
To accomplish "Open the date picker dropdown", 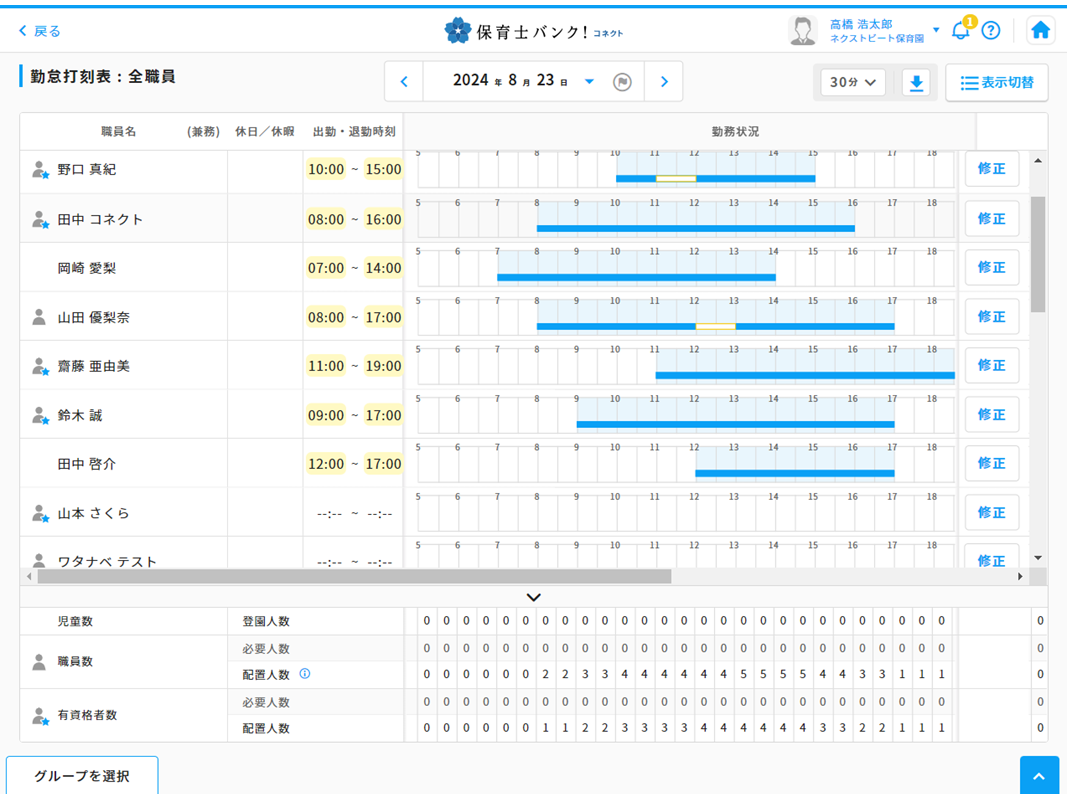I will [588, 82].
